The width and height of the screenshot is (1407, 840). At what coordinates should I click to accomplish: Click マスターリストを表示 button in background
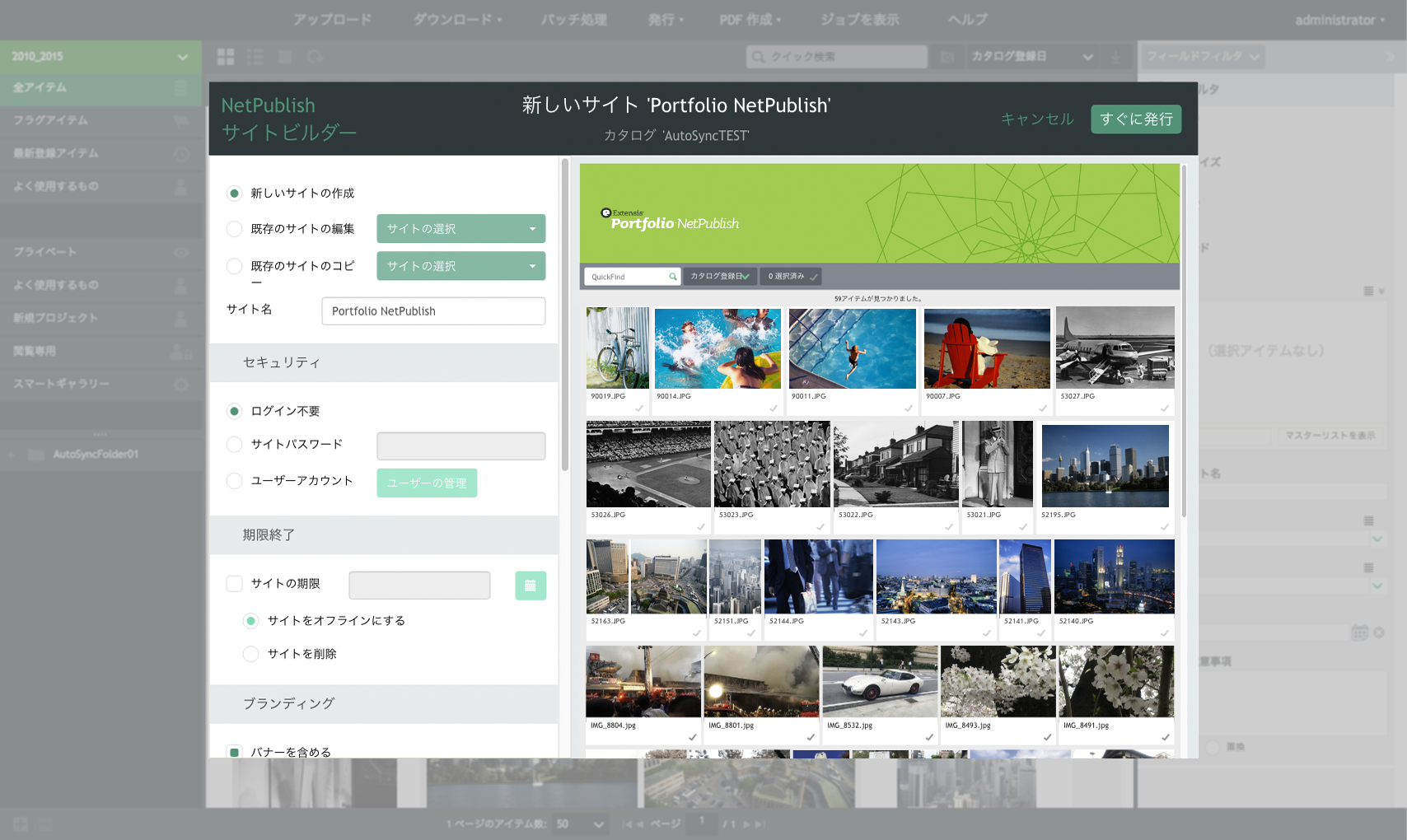click(x=1330, y=435)
